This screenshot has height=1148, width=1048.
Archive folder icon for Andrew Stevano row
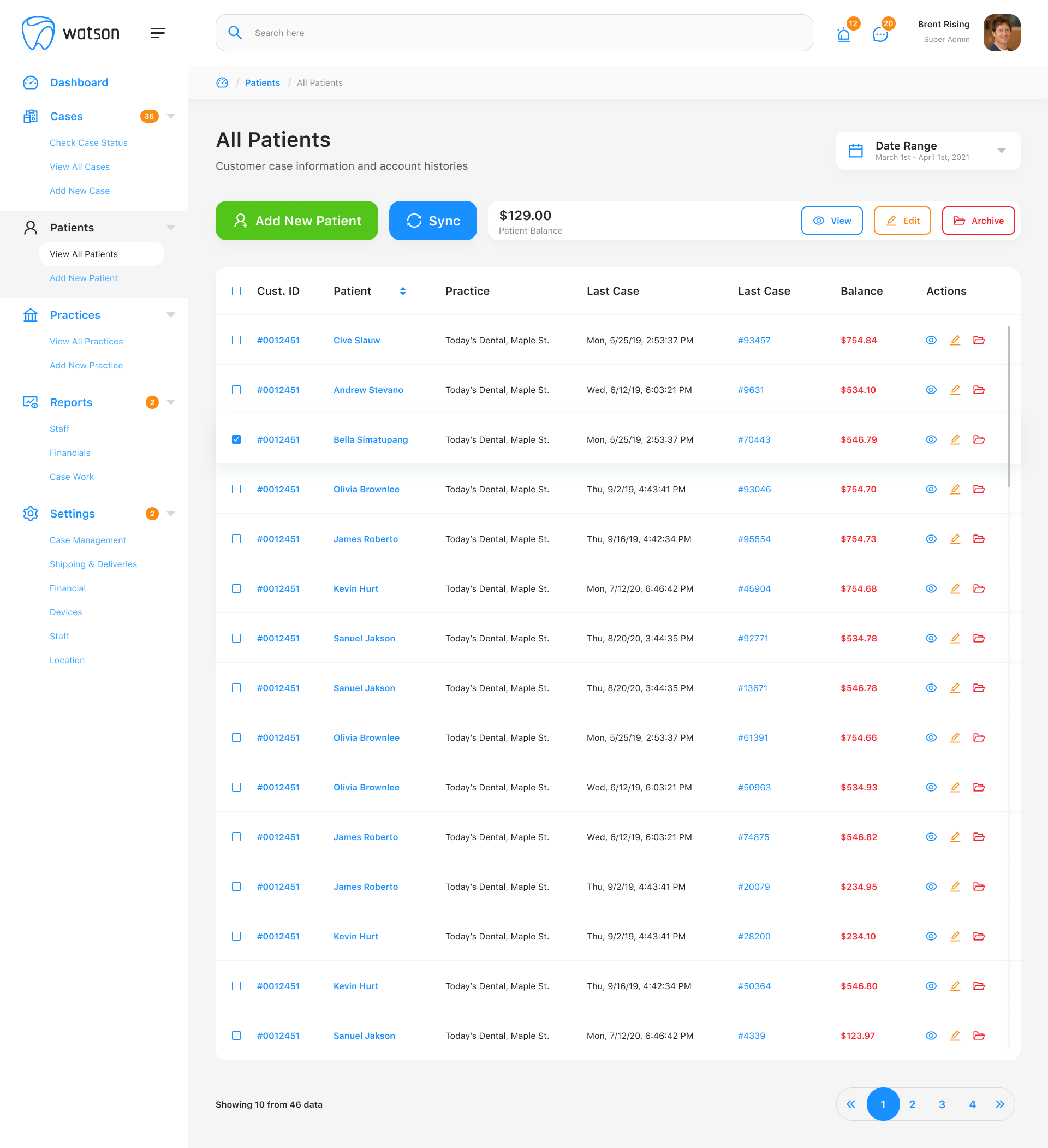979,390
